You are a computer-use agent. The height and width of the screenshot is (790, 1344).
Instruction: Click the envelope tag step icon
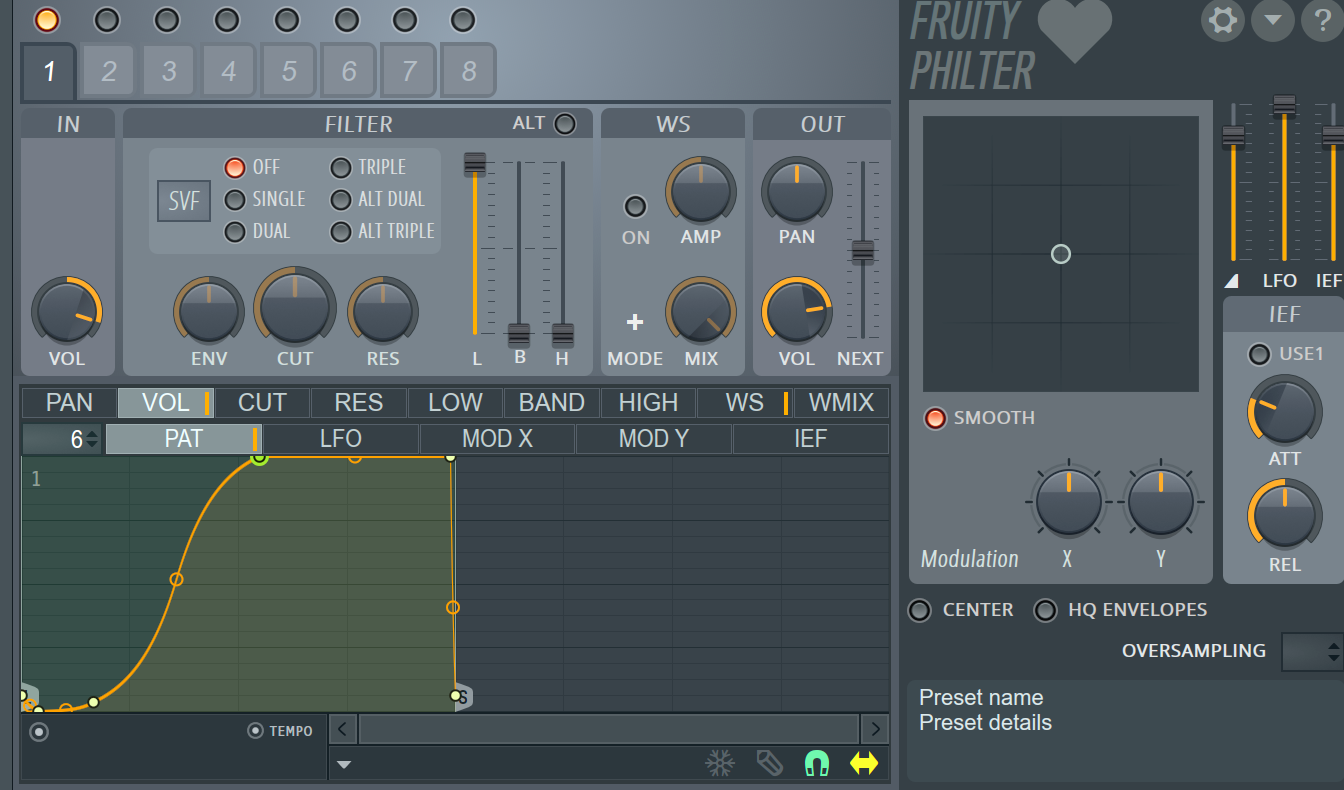(768, 764)
